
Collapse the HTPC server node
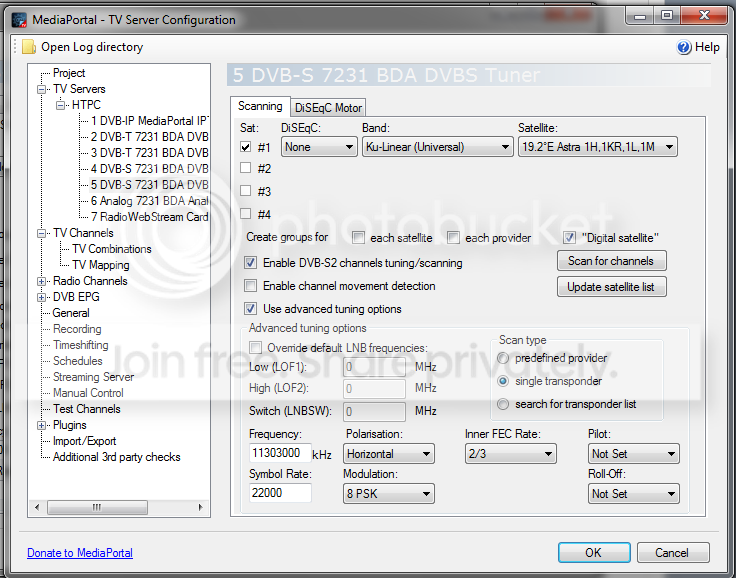pyautogui.click(x=60, y=105)
